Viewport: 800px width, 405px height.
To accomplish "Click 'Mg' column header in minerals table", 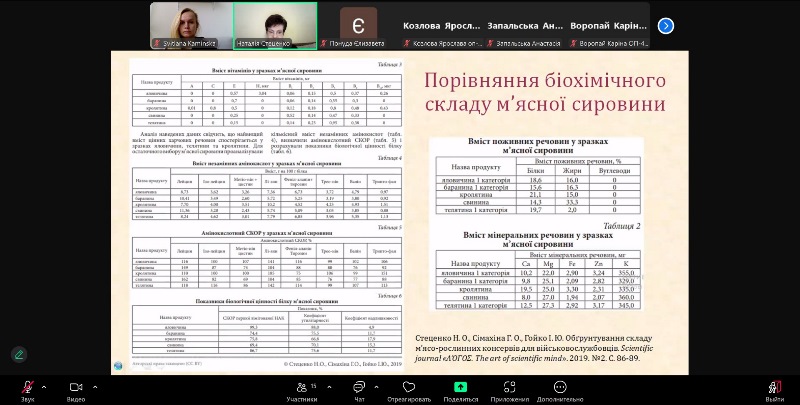I will [x=548, y=264].
